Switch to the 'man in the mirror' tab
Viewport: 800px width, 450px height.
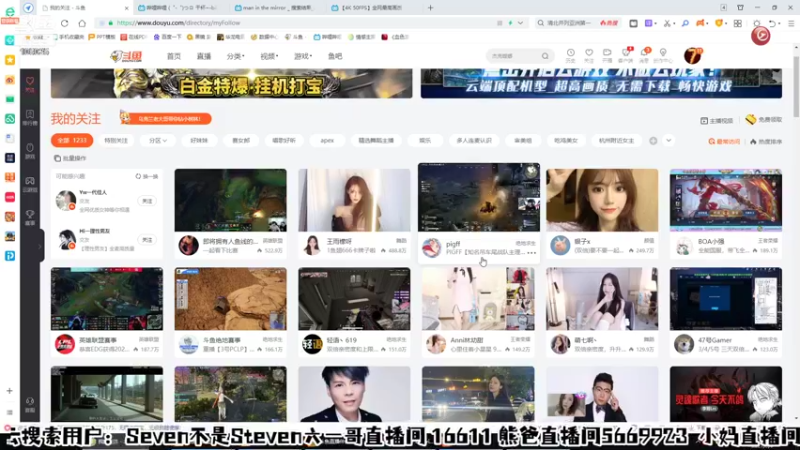(275, 8)
